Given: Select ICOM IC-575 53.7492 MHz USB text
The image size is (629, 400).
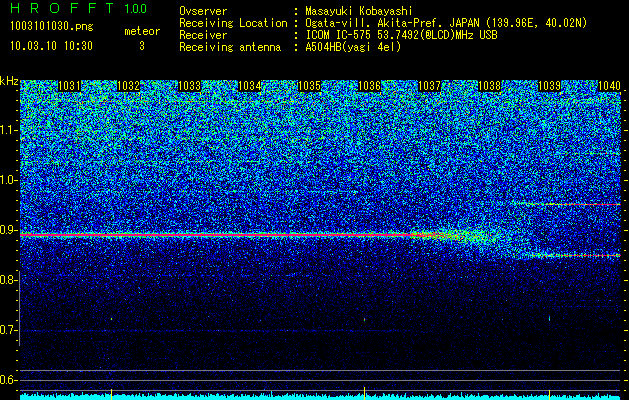Looking at the screenshot, I should pos(401,35).
